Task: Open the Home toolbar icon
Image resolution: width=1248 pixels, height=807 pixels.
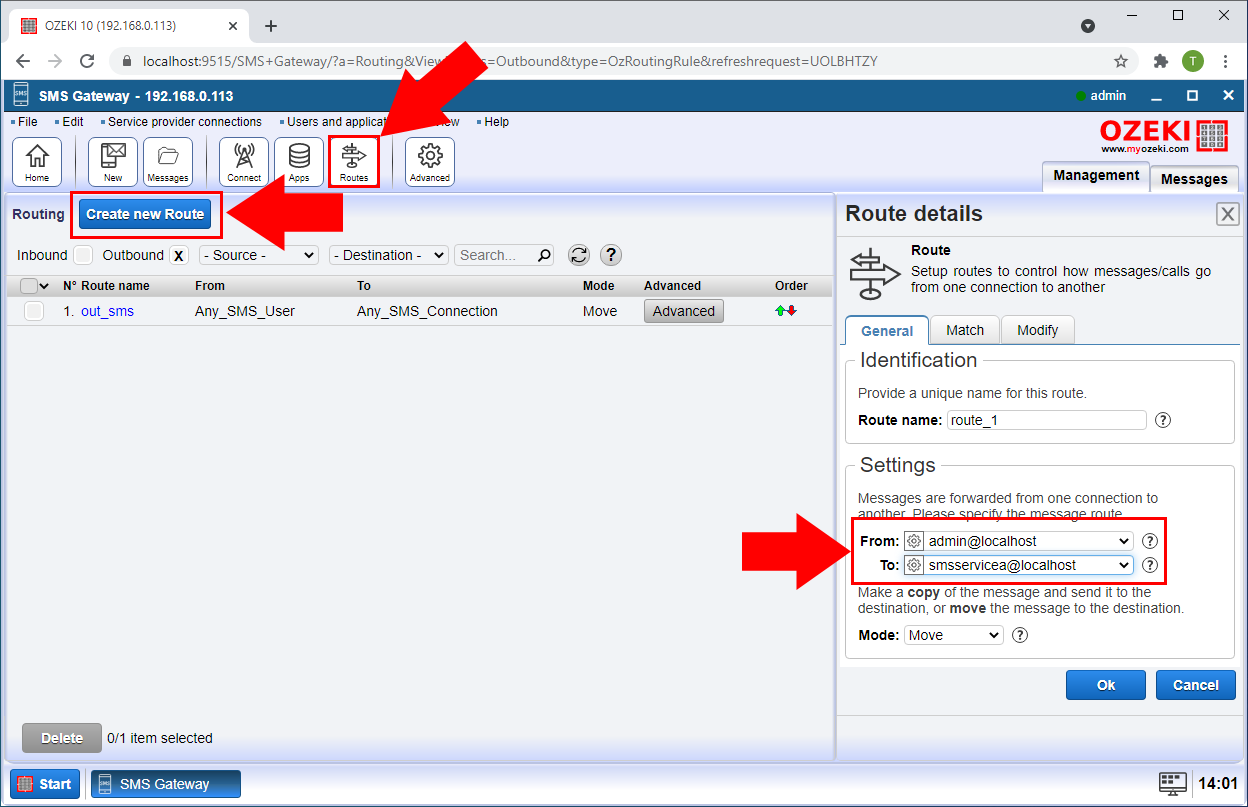Action: (x=37, y=162)
